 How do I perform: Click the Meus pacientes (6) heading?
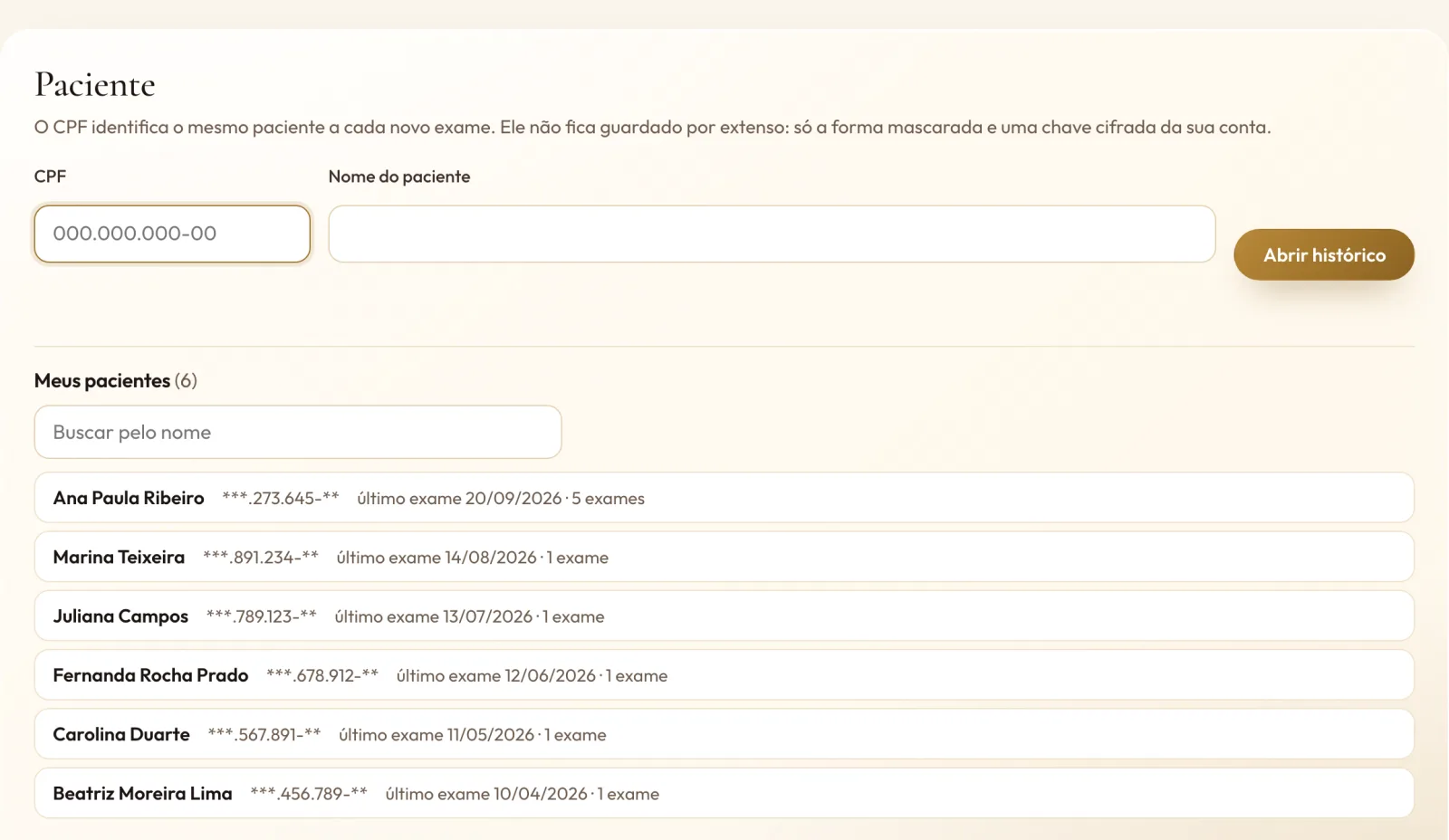[x=116, y=380]
